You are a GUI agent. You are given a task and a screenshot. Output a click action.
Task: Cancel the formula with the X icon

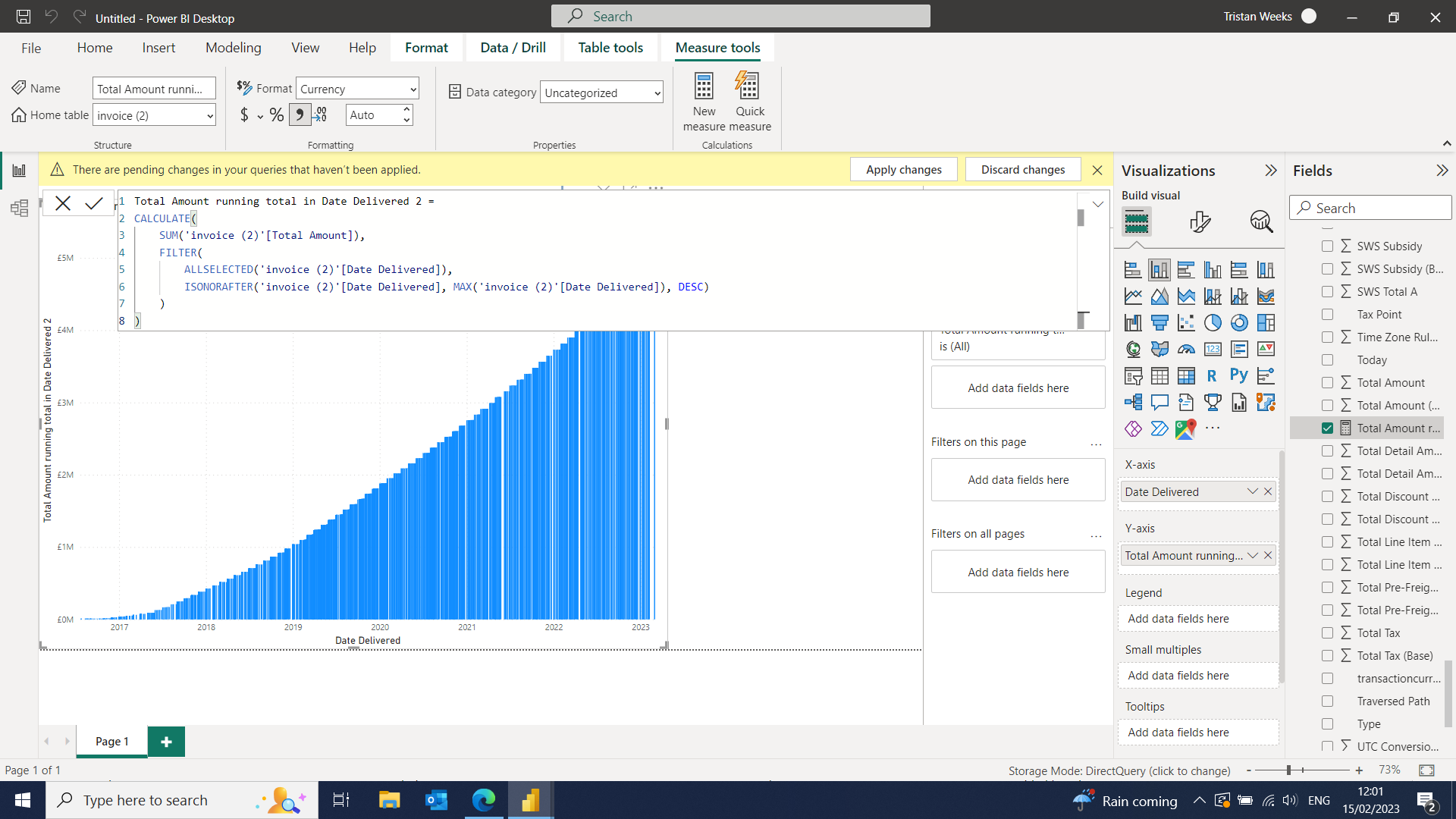[x=63, y=203]
